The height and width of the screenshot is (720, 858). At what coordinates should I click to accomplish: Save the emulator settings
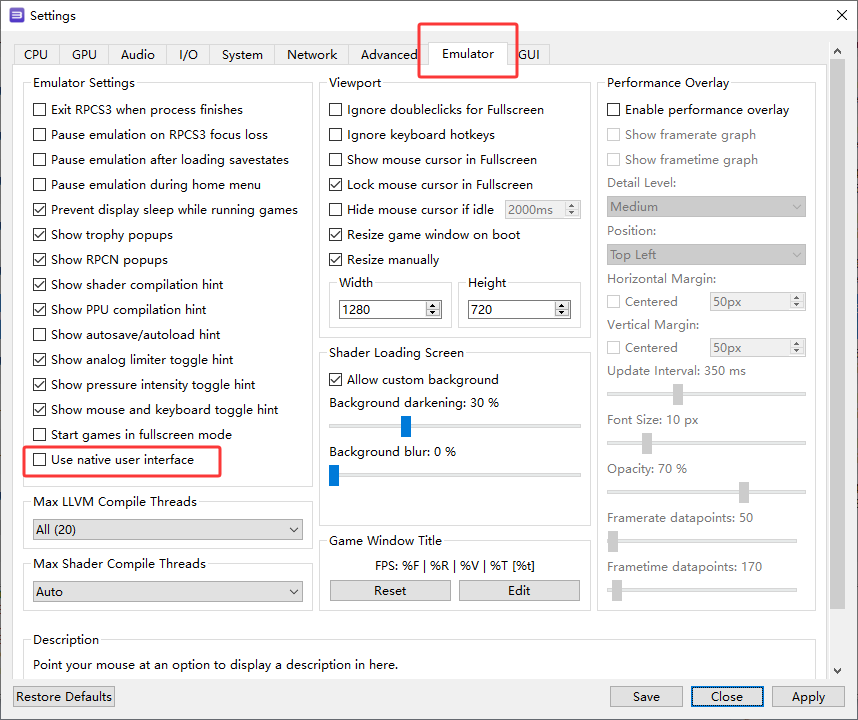pos(646,696)
